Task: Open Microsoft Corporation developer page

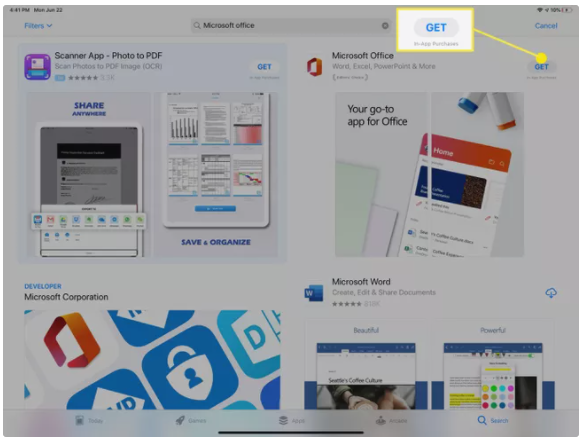Action: (66, 297)
